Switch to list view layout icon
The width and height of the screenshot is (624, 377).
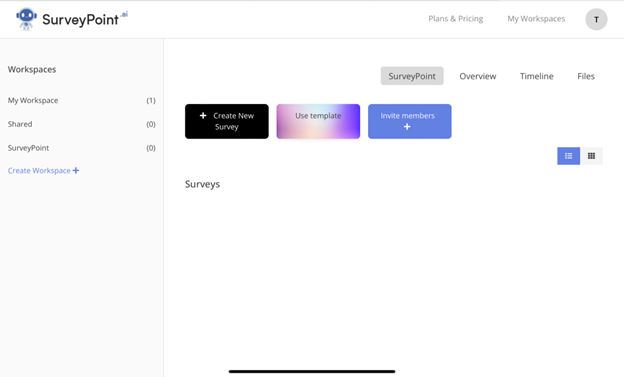pos(568,156)
